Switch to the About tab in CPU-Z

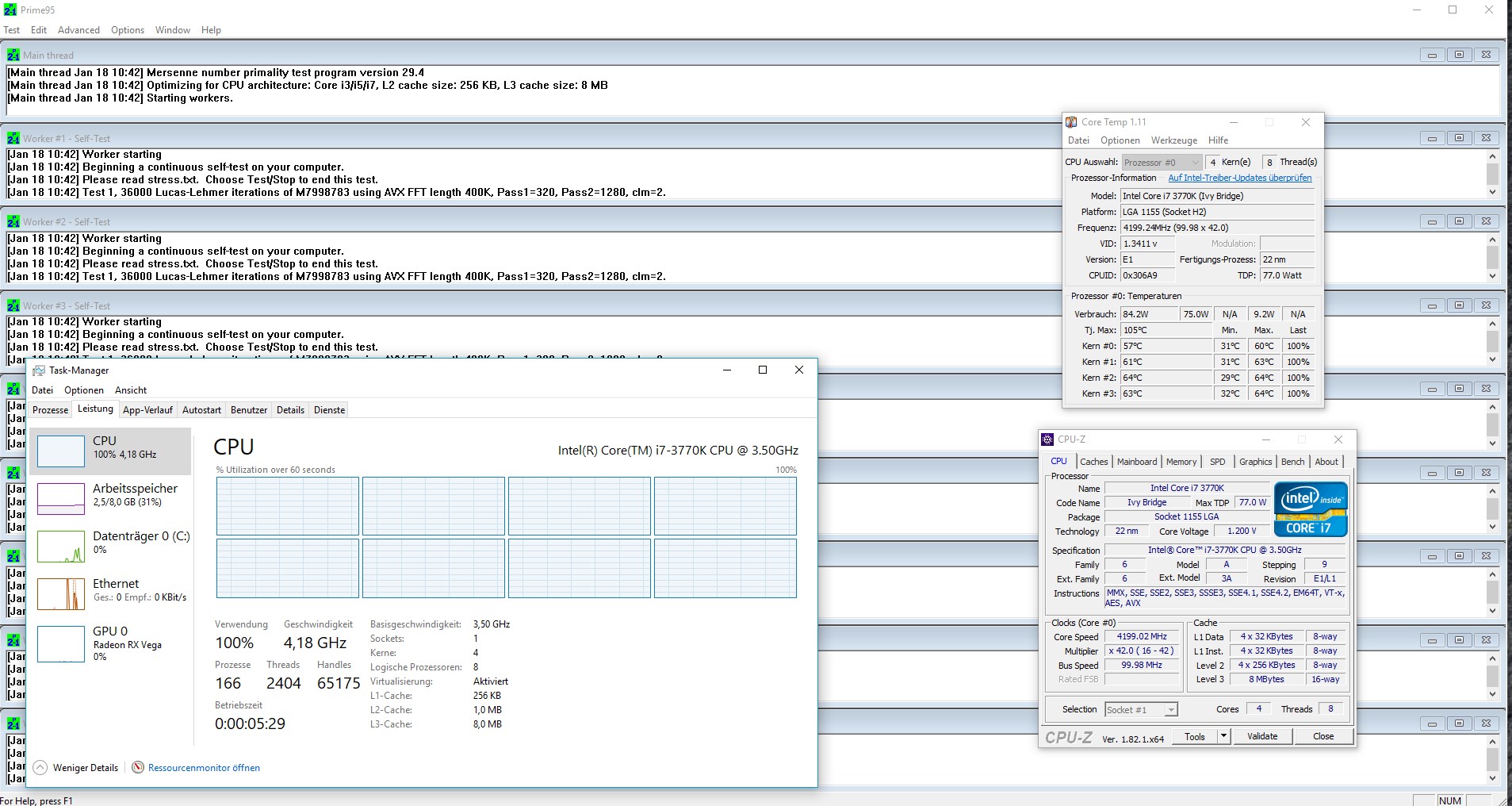[x=1326, y=462]
